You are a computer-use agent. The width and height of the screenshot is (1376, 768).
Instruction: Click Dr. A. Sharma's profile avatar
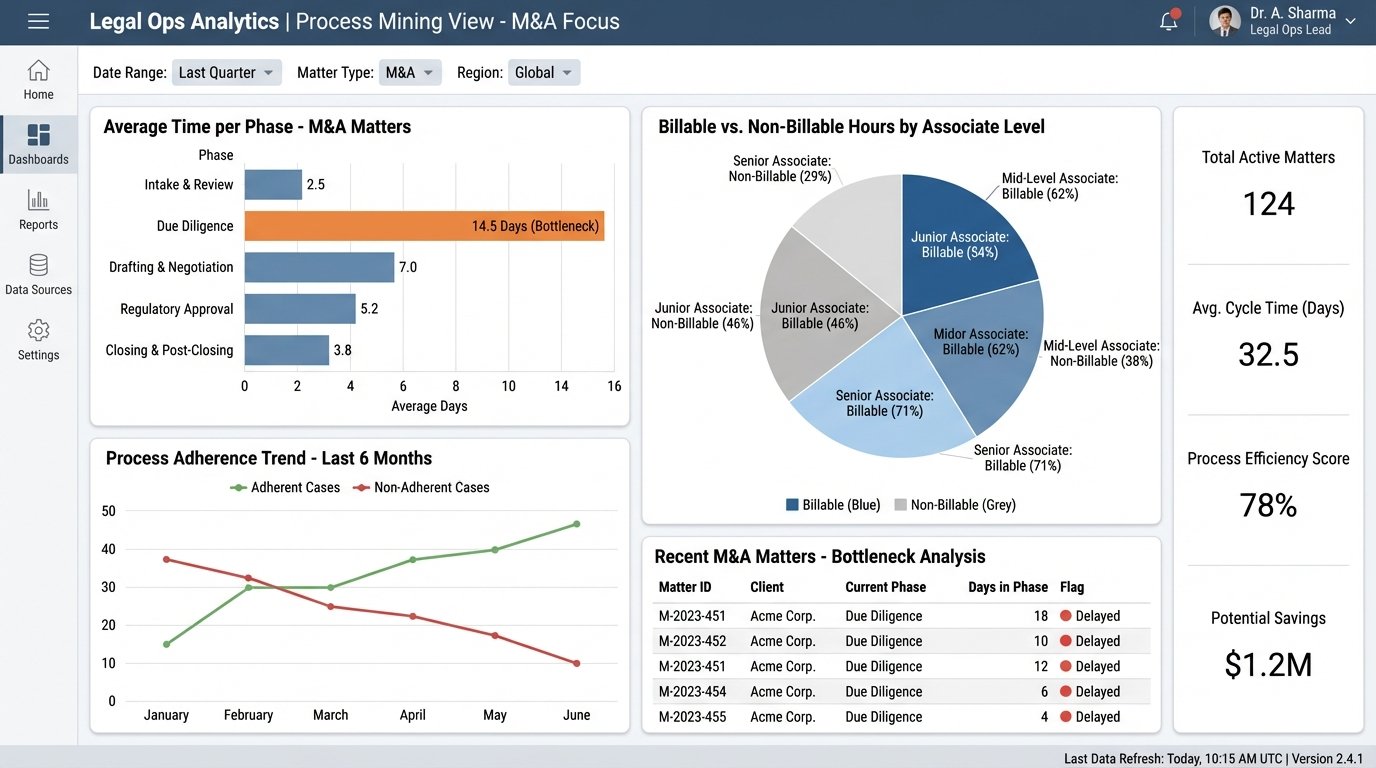(x=1224, y=20)
